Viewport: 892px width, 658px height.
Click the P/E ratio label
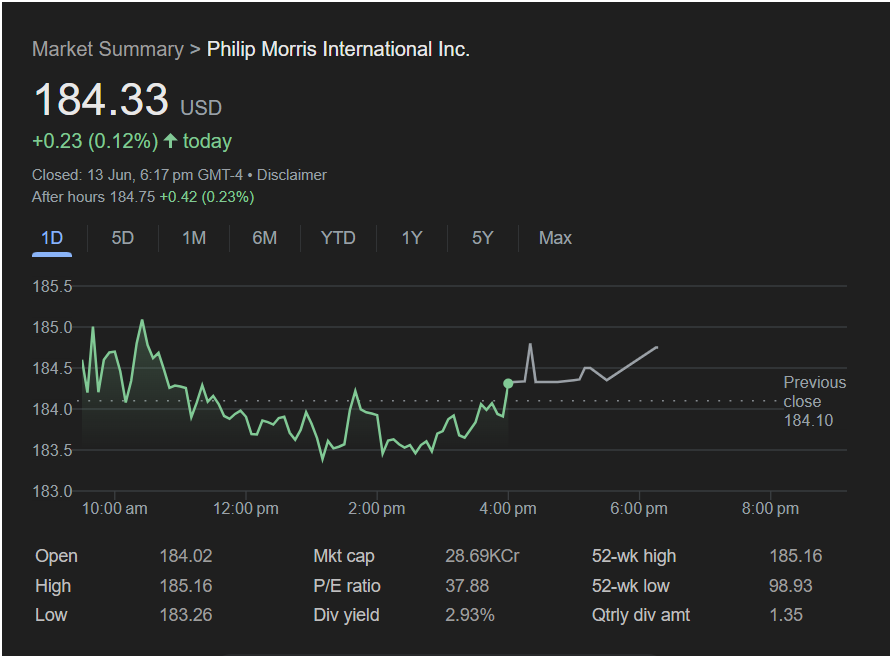(347, 586)
